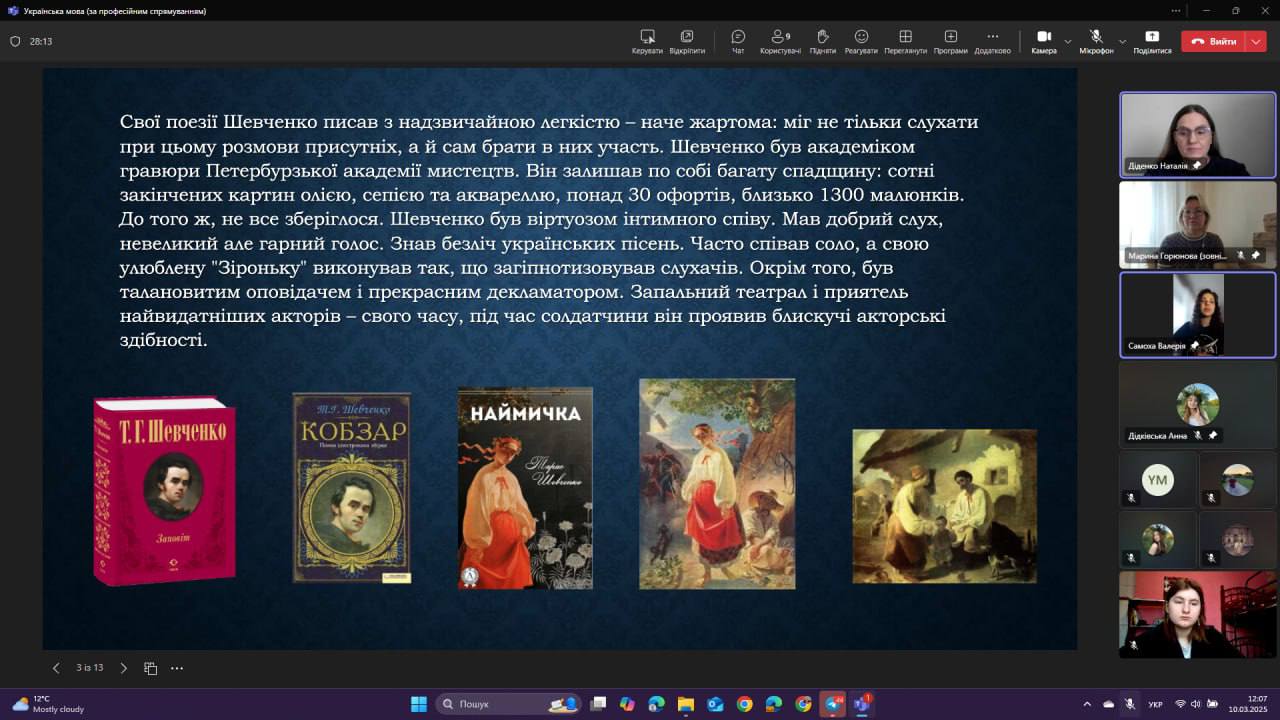This screenshot has height=720, width=1280.
Task: Expand camera options arrow next to Камера
Action: (1068, 41)
